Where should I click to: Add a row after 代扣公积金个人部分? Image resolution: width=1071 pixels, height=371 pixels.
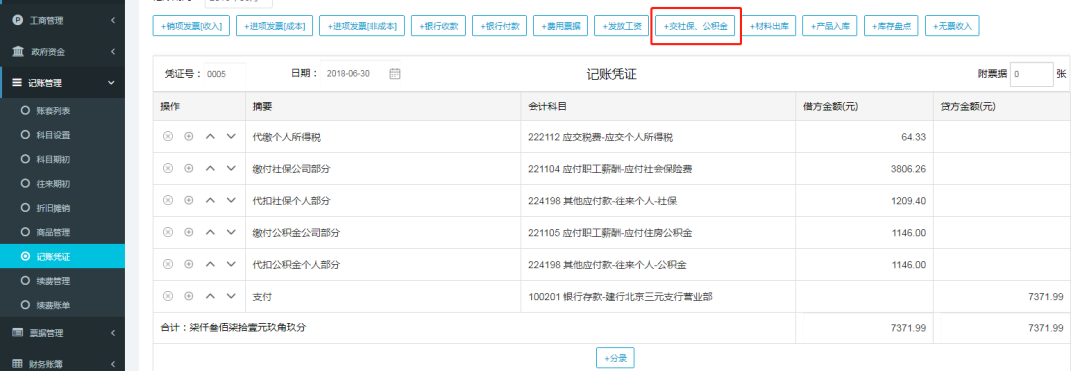coord(189,264)
